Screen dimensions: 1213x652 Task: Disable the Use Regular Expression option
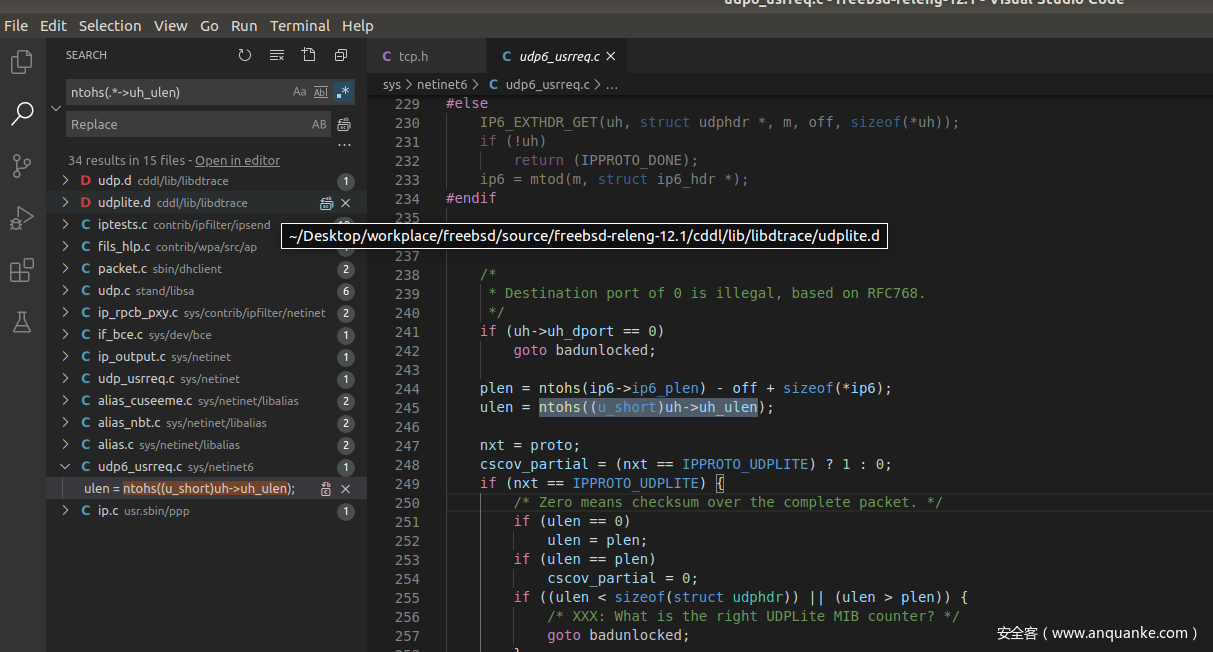343,92
